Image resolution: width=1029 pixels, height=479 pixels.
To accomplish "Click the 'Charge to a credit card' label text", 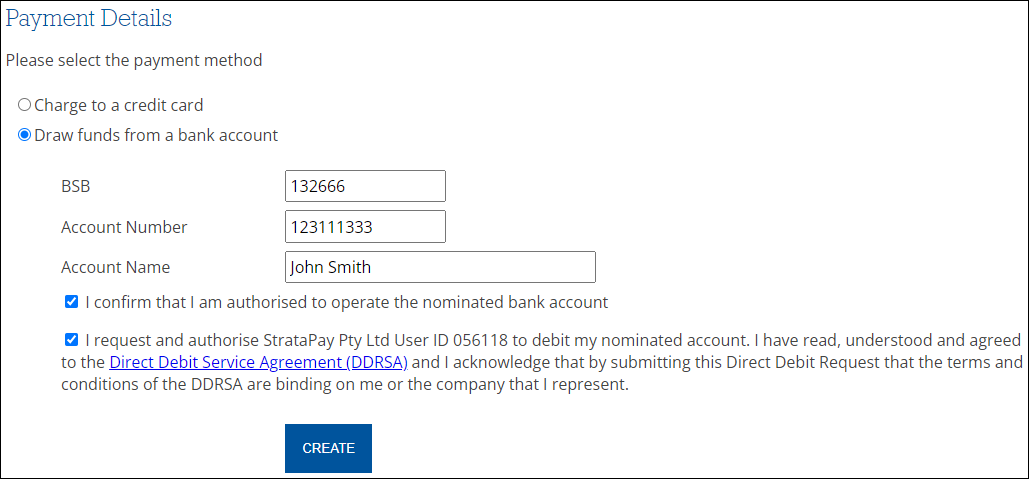I will click(119, 105).
